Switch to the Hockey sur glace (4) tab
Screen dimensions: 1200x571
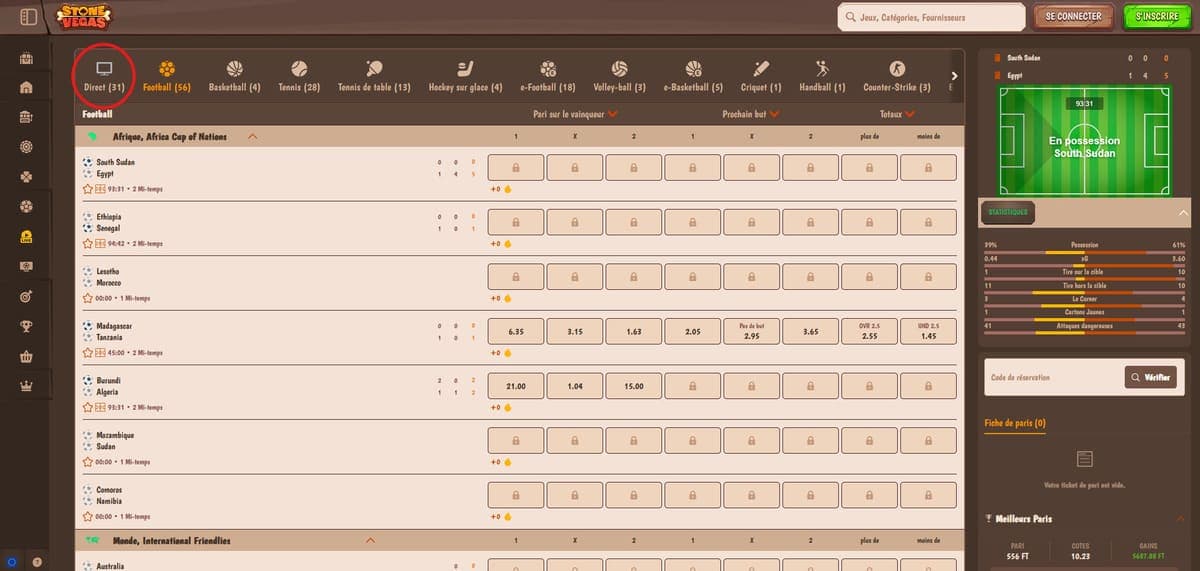pyautogui.click(x=465, y=76)
